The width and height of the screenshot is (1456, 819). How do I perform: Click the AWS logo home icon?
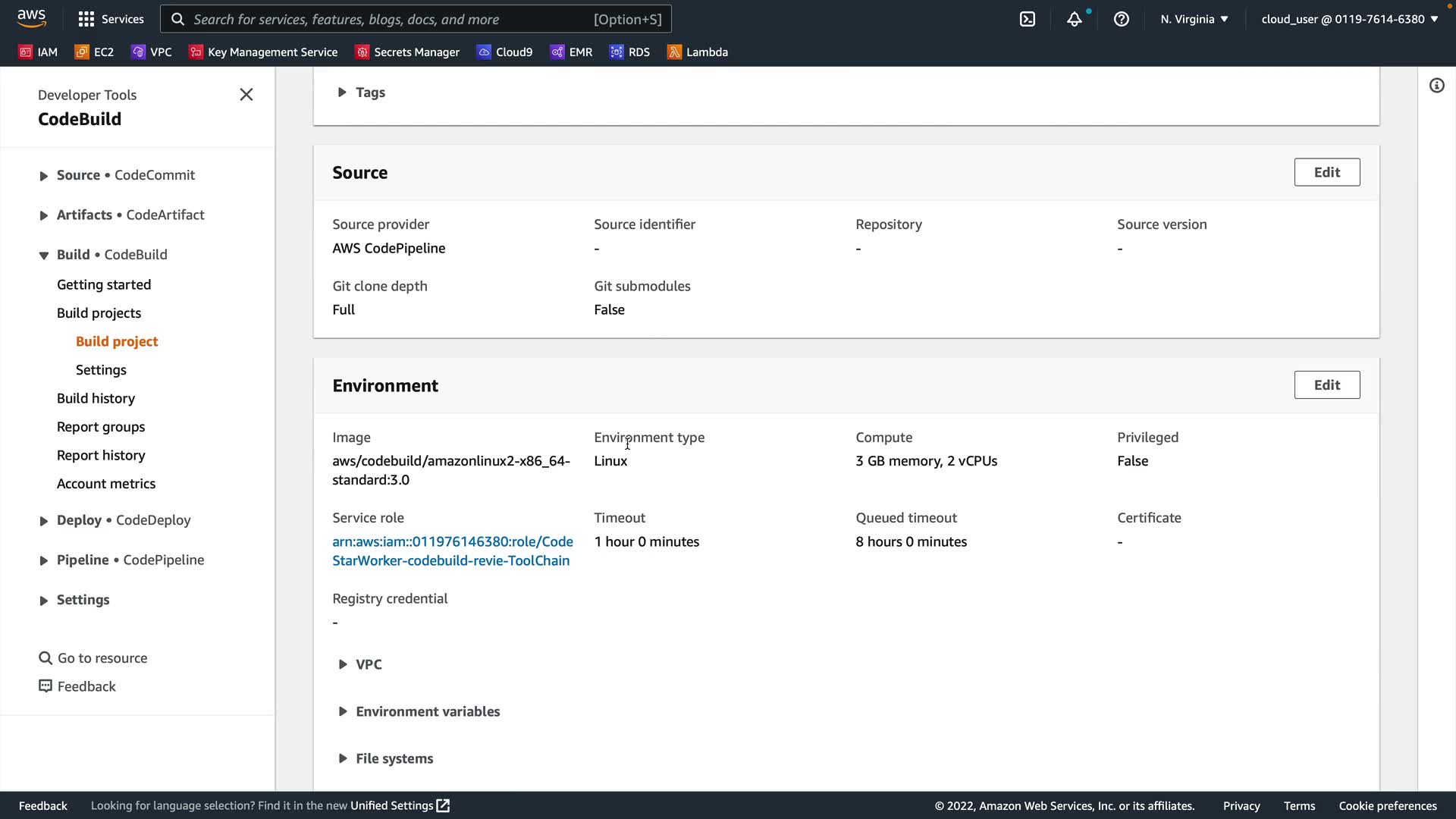pyautogui.click(x=31, y=18)
